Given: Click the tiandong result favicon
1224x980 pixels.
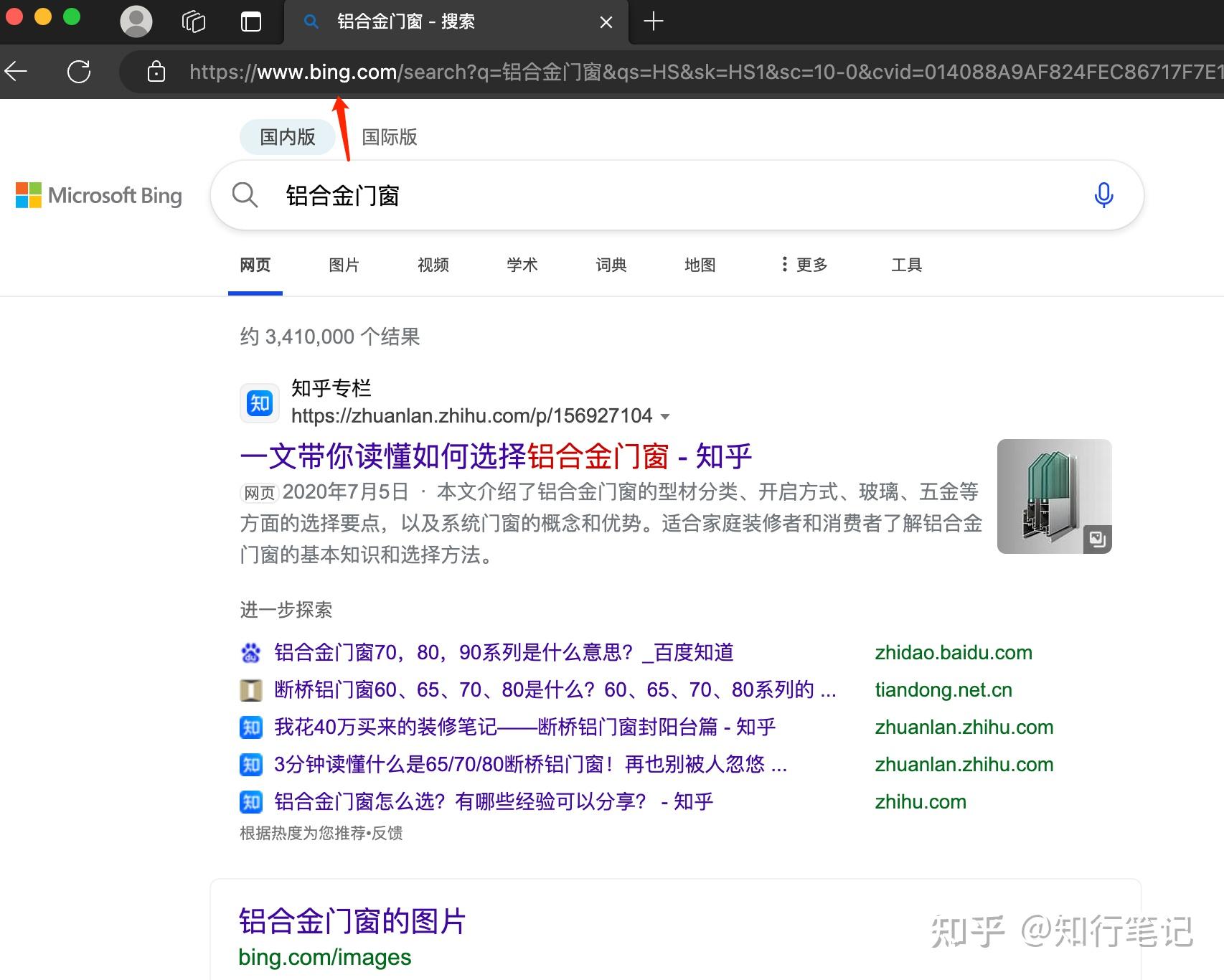Looking at the screenshot, I should click(x=251, y=690).
